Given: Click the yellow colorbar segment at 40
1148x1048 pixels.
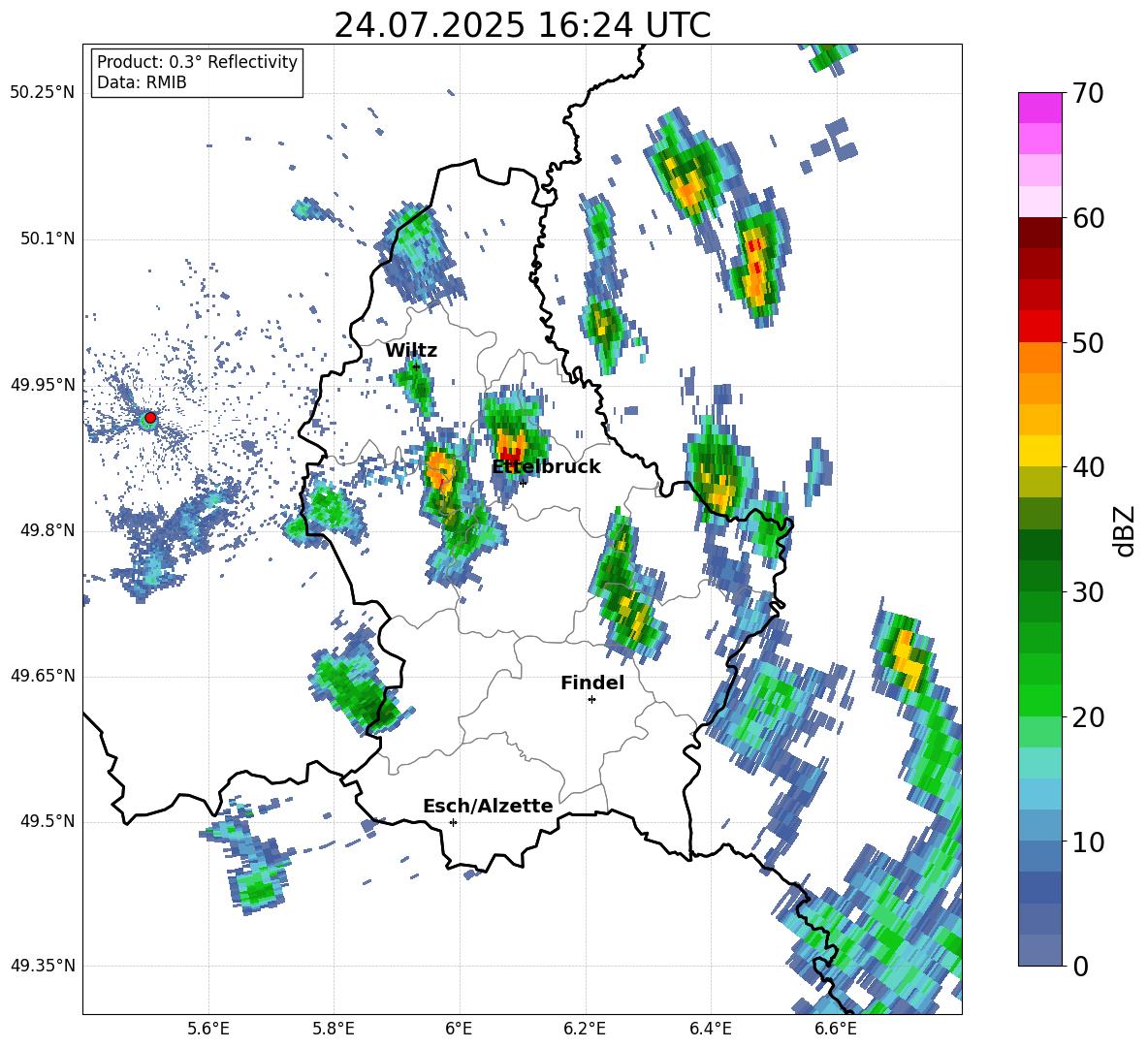Looking at the screenshot, I should (1039, 451).
